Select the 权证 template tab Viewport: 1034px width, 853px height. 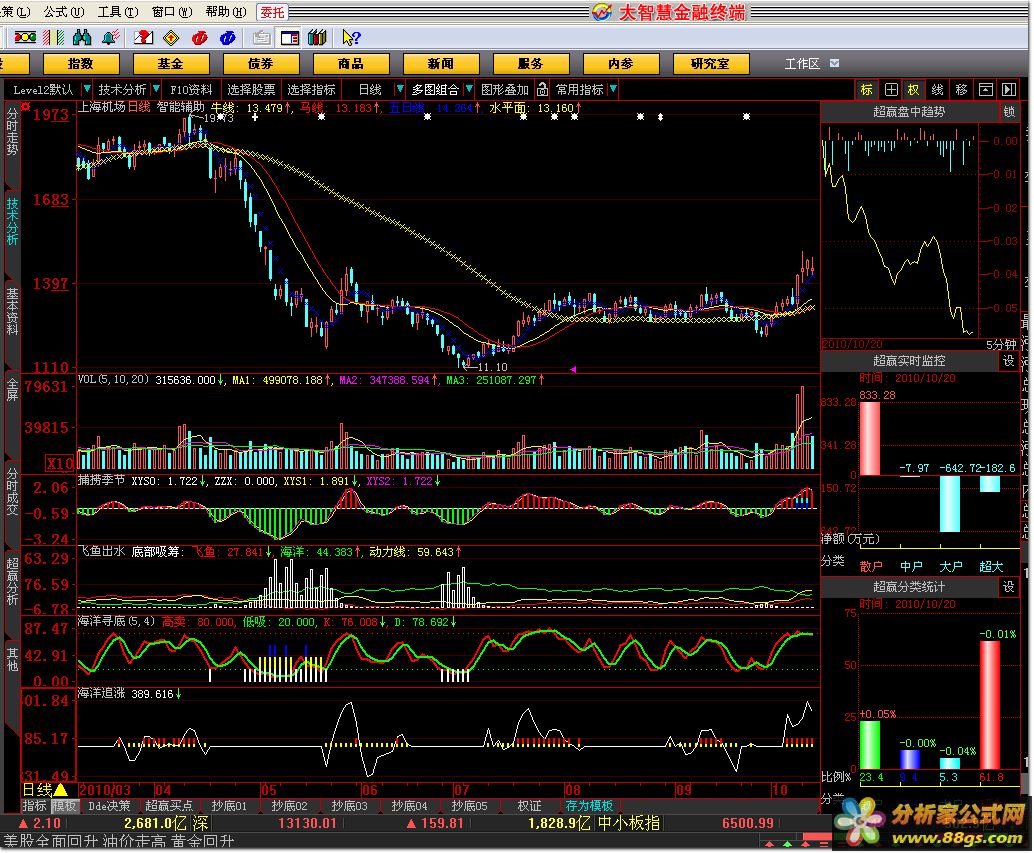point(530,806)
